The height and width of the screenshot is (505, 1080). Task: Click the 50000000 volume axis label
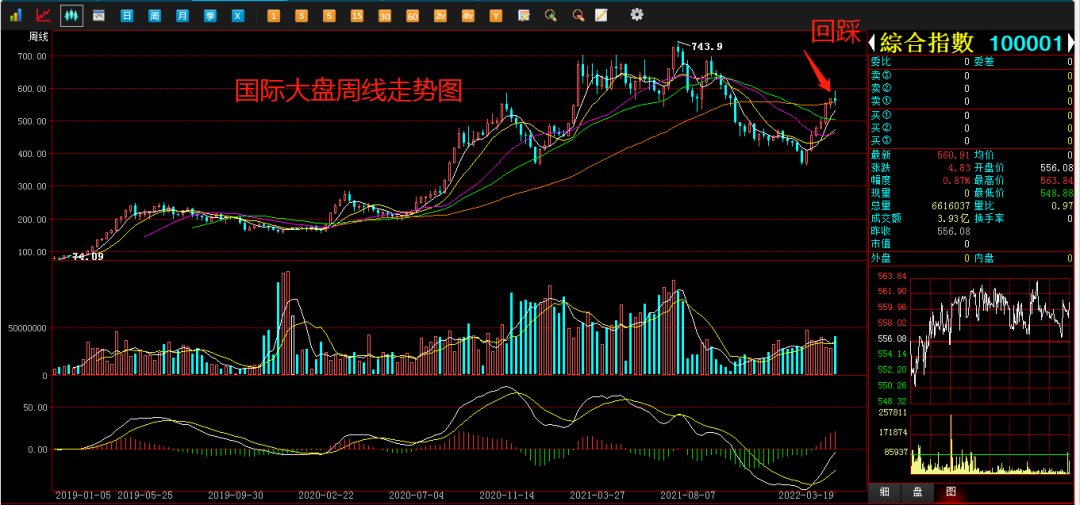[27, 329]
